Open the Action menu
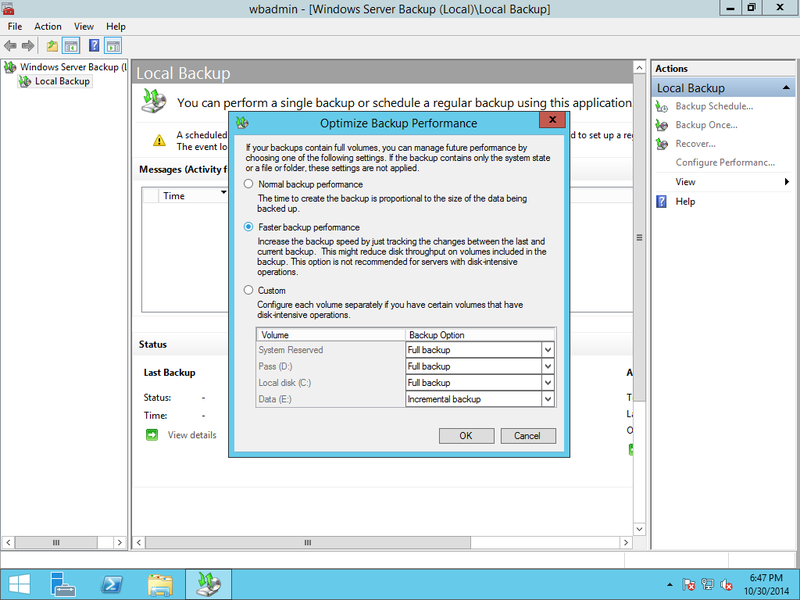 click(46, 26)
